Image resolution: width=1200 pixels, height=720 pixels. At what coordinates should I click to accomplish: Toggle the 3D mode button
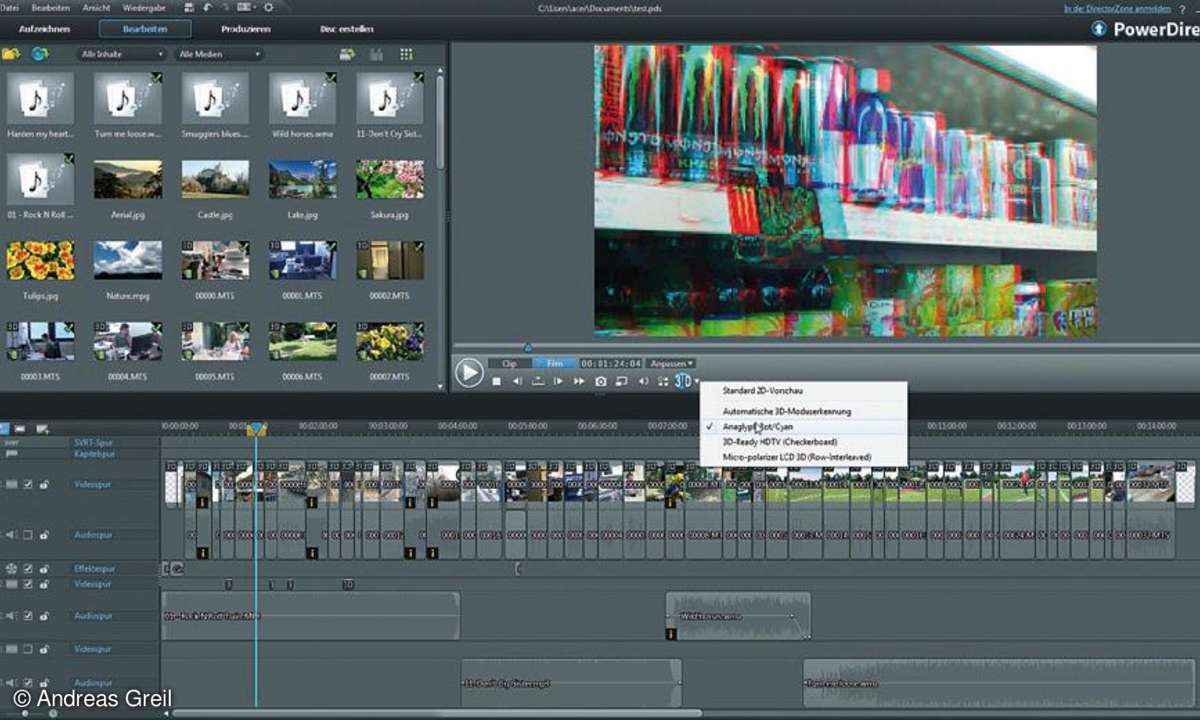[x=683, y=381]
